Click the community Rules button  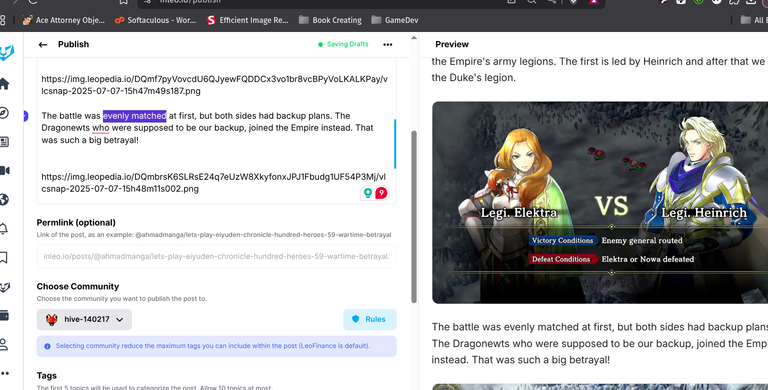pyautogui.click(x=370, y=319)
